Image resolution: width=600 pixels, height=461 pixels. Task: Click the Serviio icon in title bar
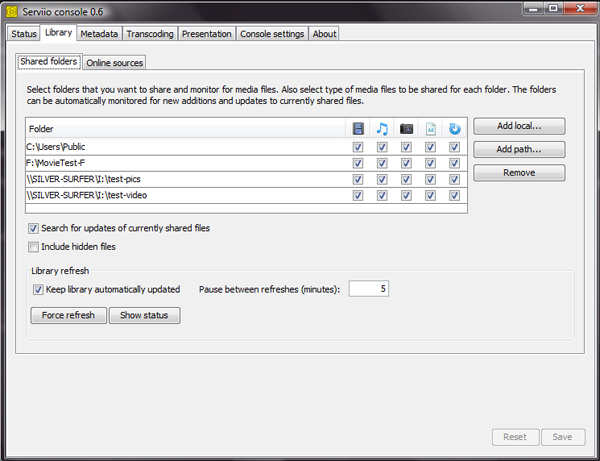pos(12,11)
